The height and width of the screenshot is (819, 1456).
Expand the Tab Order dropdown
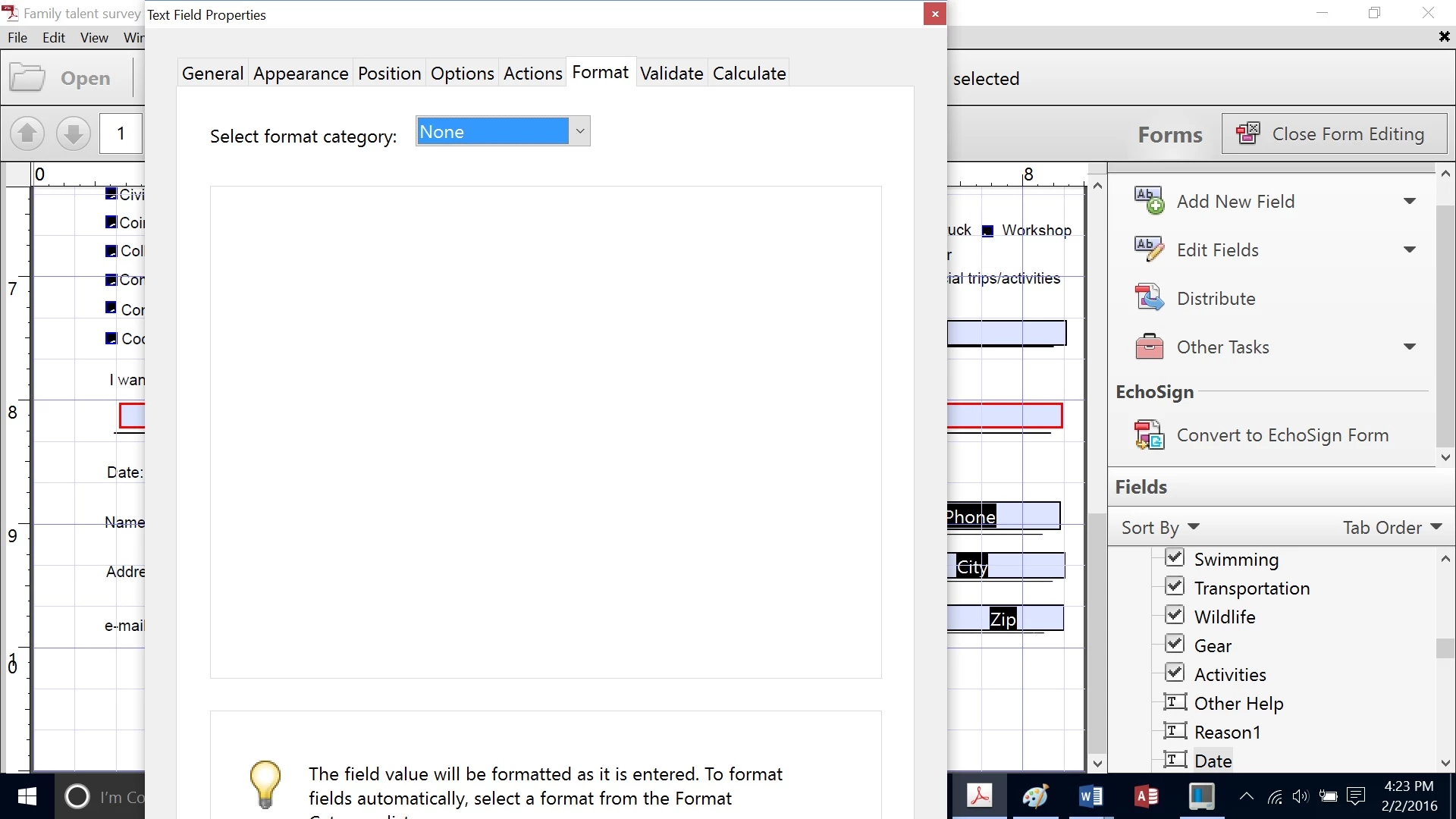coord(1392,527)
